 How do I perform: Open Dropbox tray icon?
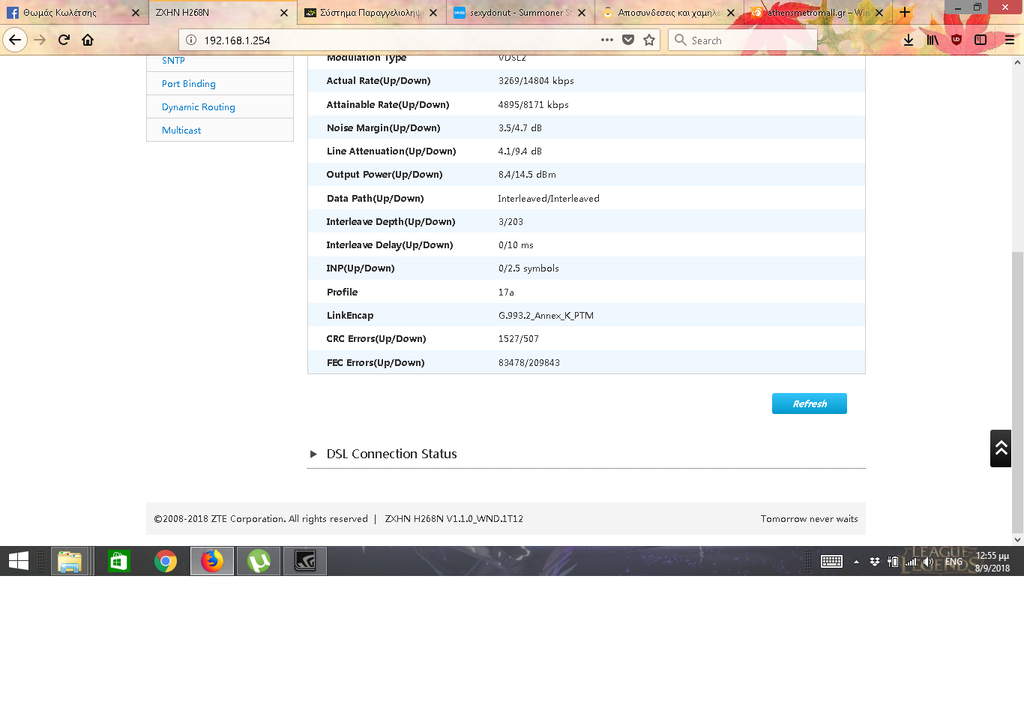874,562
